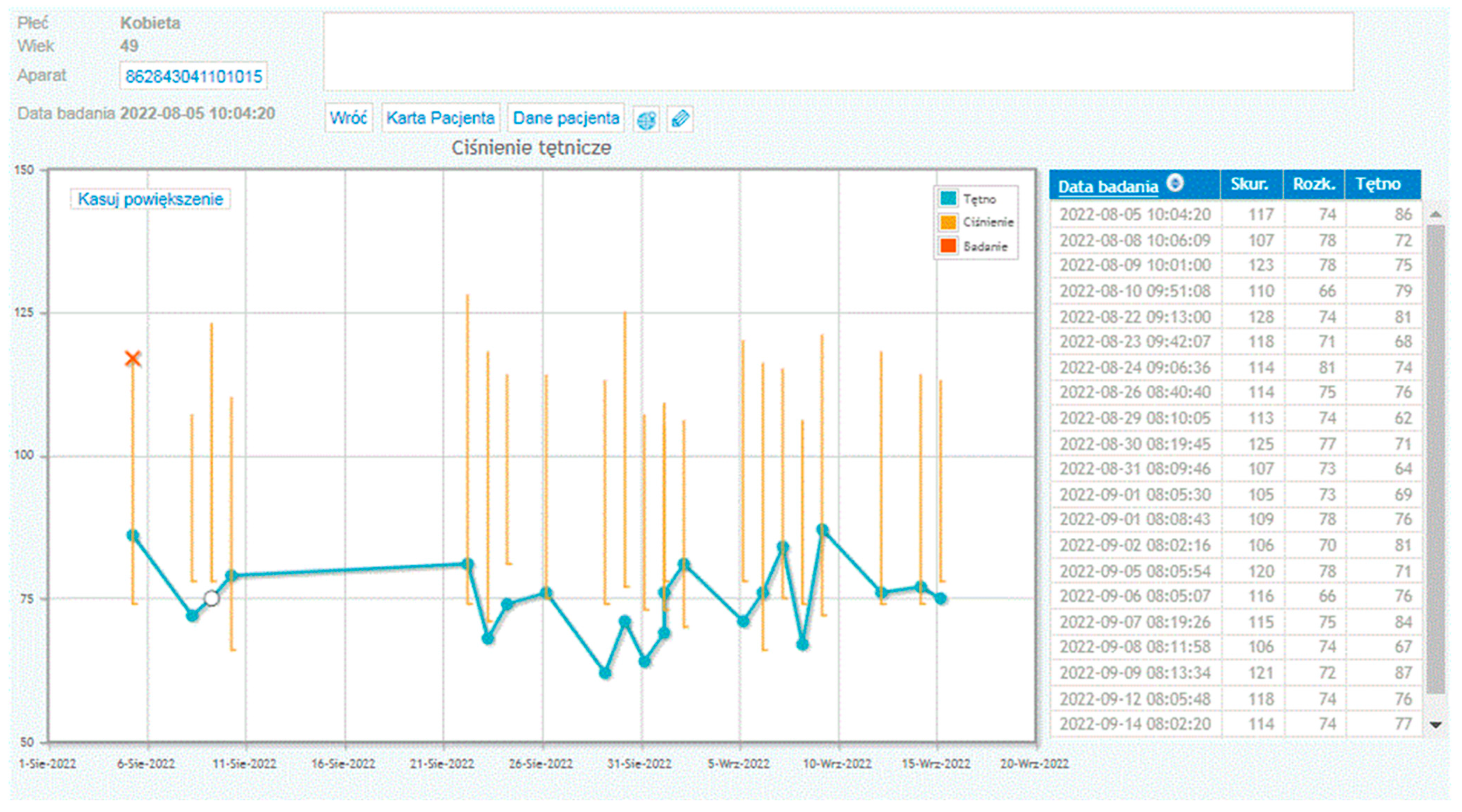This screenshot has height=812, width=1462.
Task: Click the globe location icon button
Action: click(x=646, y=119)
